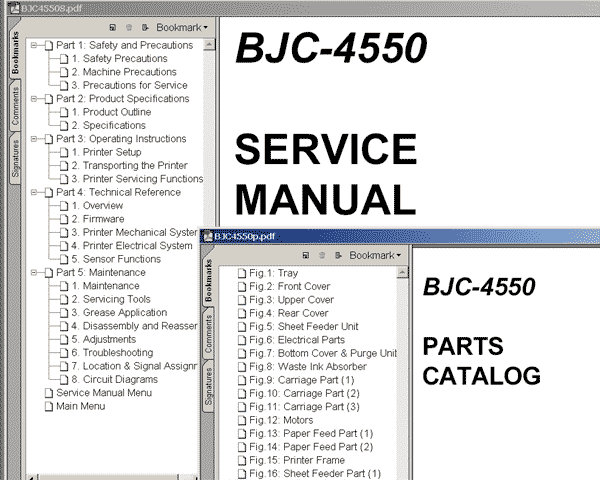
Task: Switch to Comments tab in BJC4550S window
Action: [x=15, y=106]
